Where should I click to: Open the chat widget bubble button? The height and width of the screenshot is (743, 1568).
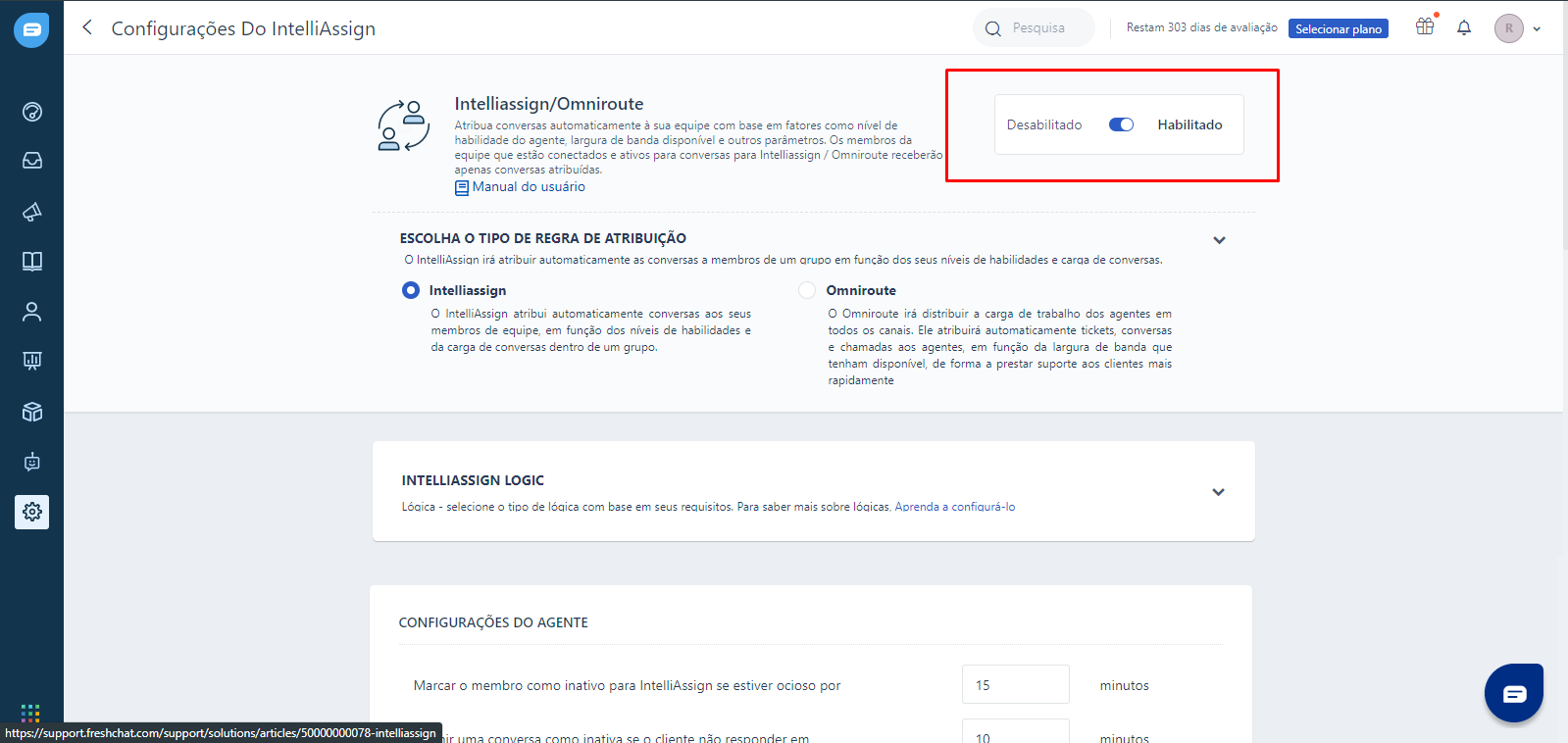(1514, 693)
